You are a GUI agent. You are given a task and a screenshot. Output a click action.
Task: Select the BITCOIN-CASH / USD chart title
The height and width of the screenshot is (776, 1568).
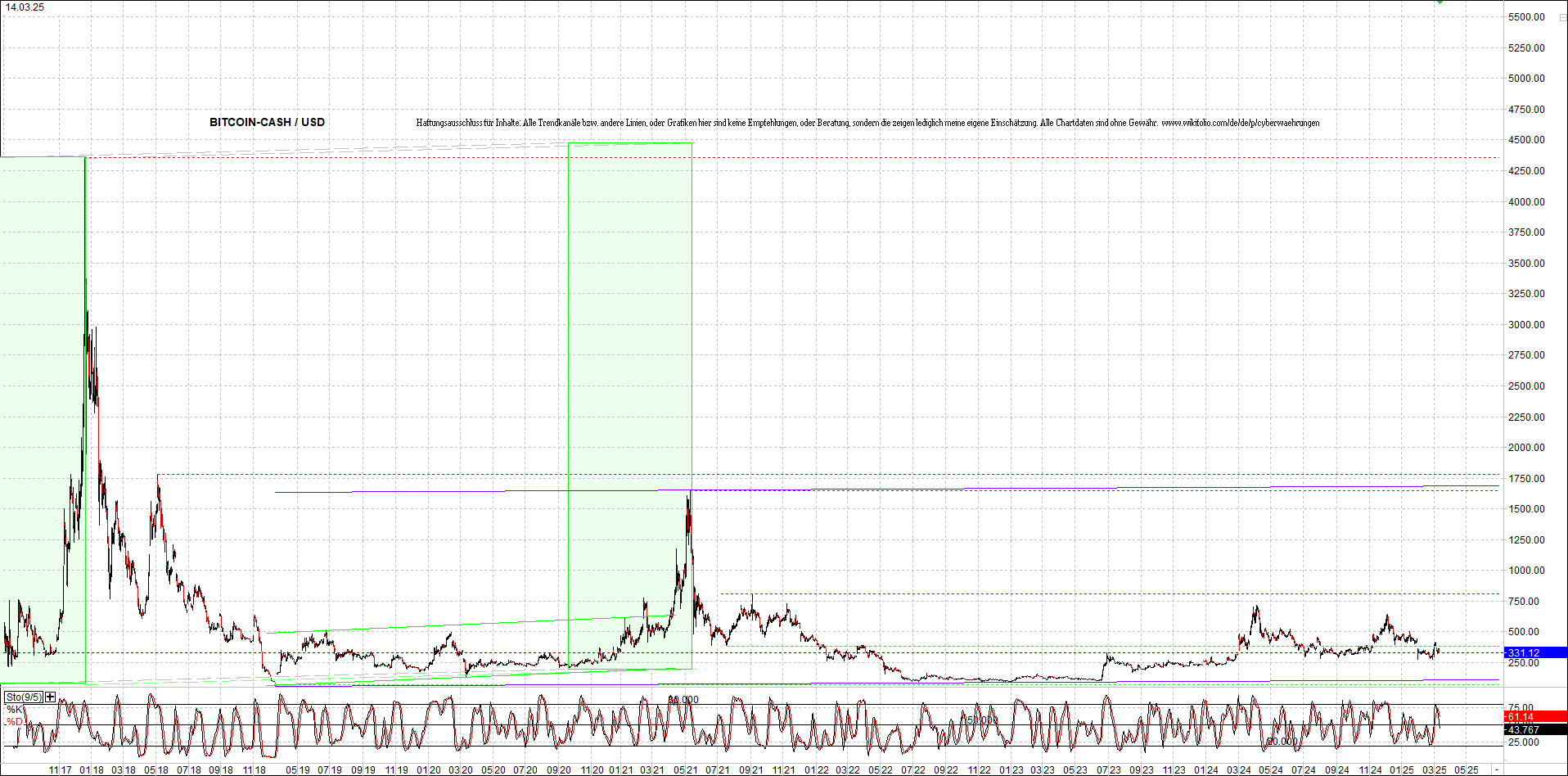point(267,122)
